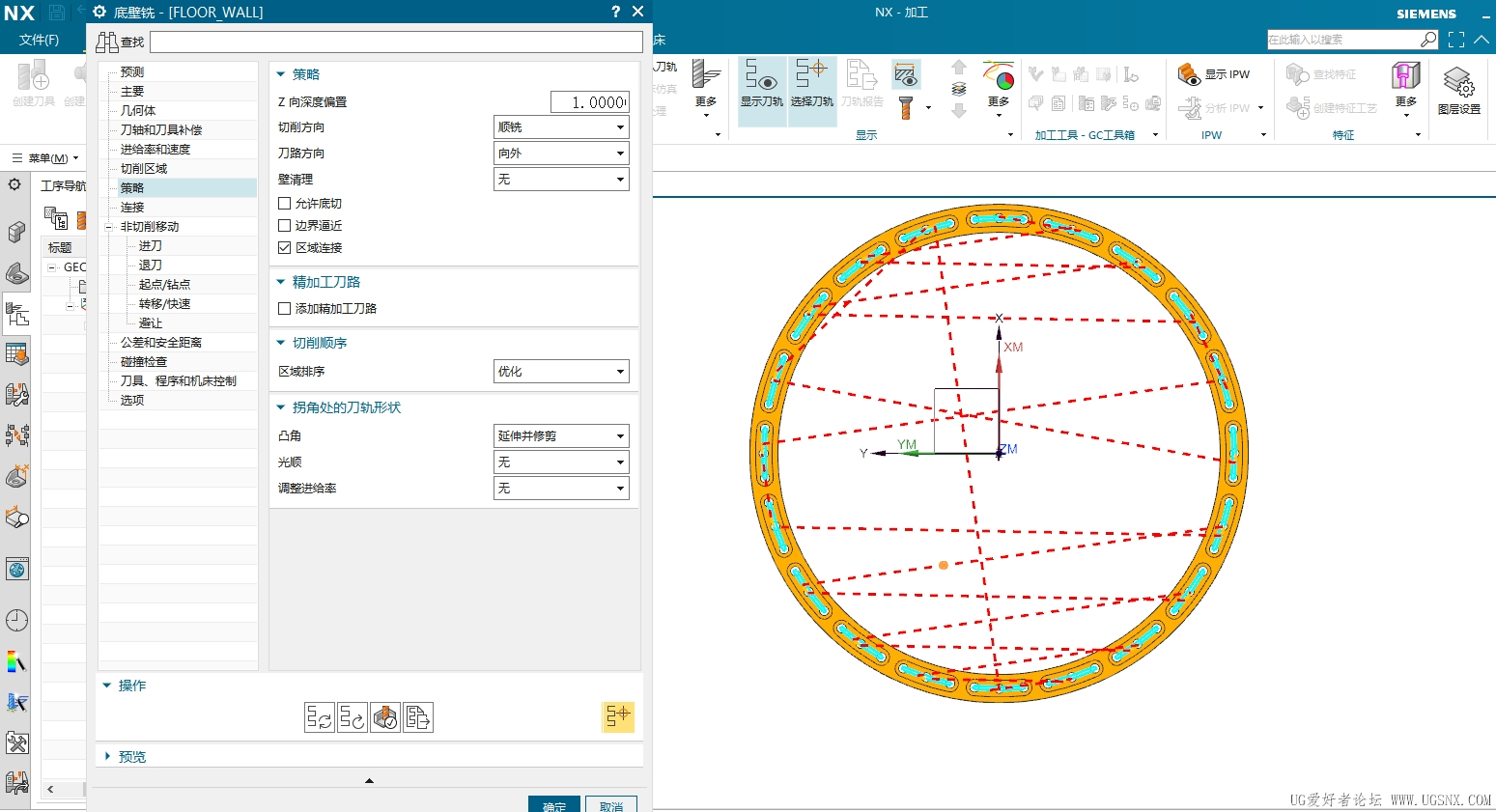Collapse the 拐角处的刀轨形状 section
1496x812 pixels.
pos(339,407)
